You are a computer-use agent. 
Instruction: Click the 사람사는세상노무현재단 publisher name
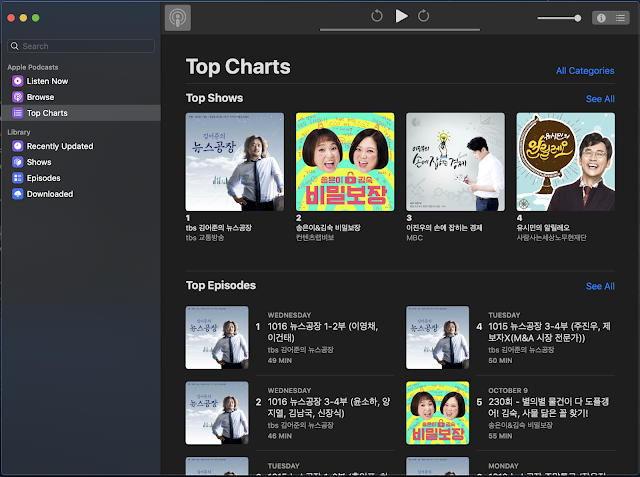tap(551, 237)
